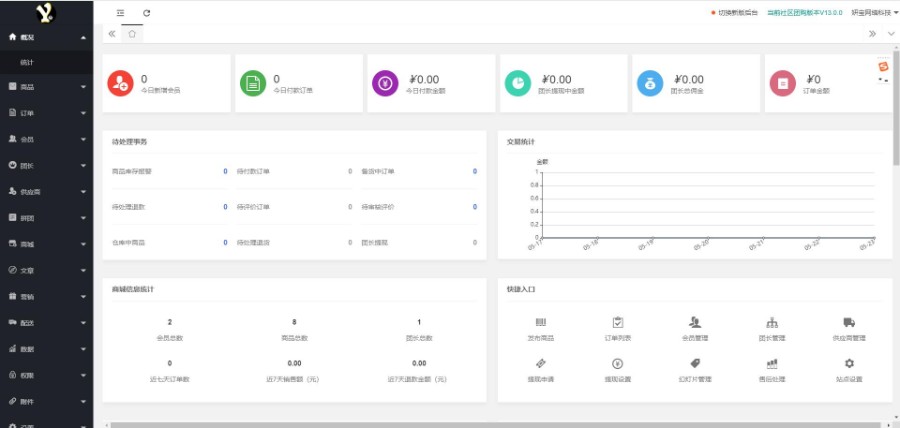Open tab options chevron at far right
Viewport: 900px width, 428px height.
click(x=891, y=34)
